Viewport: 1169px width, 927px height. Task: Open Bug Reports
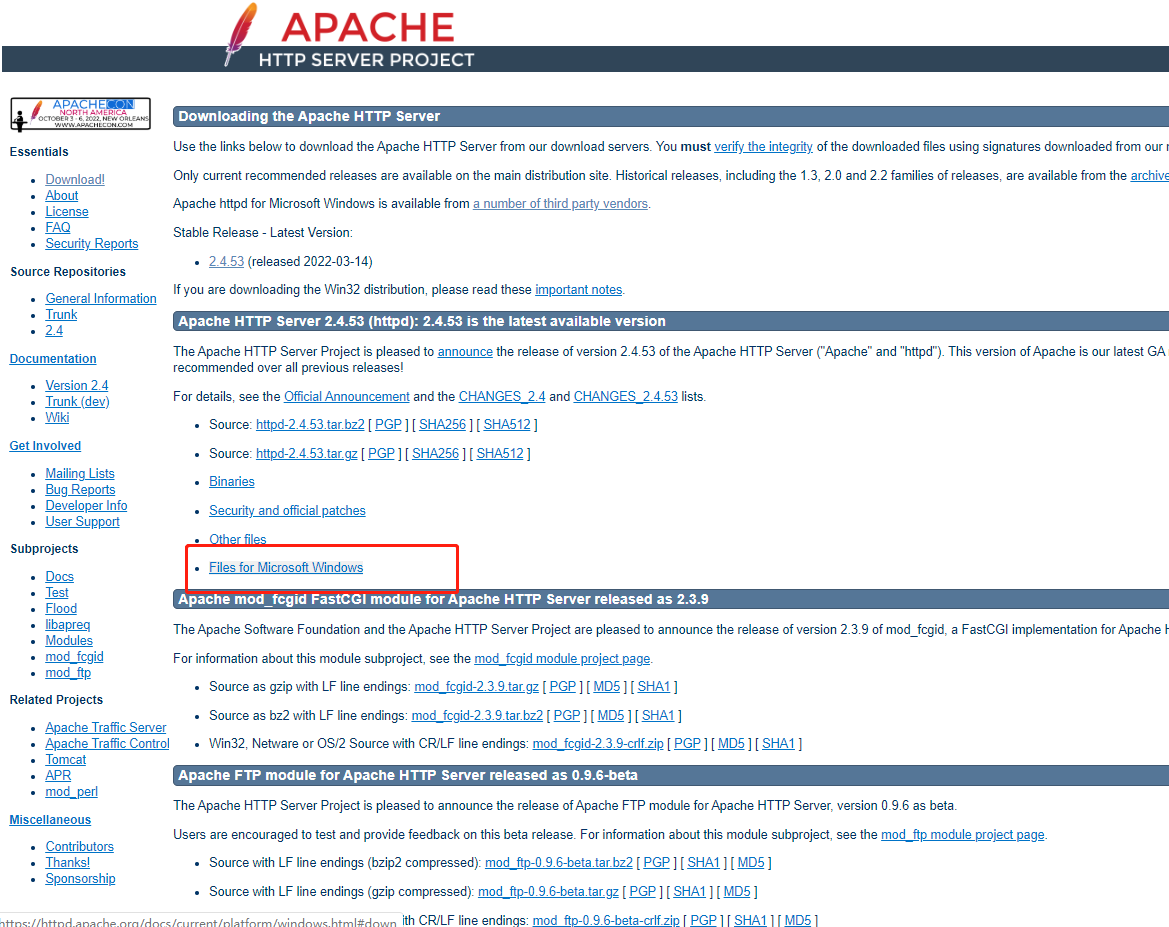81,490
